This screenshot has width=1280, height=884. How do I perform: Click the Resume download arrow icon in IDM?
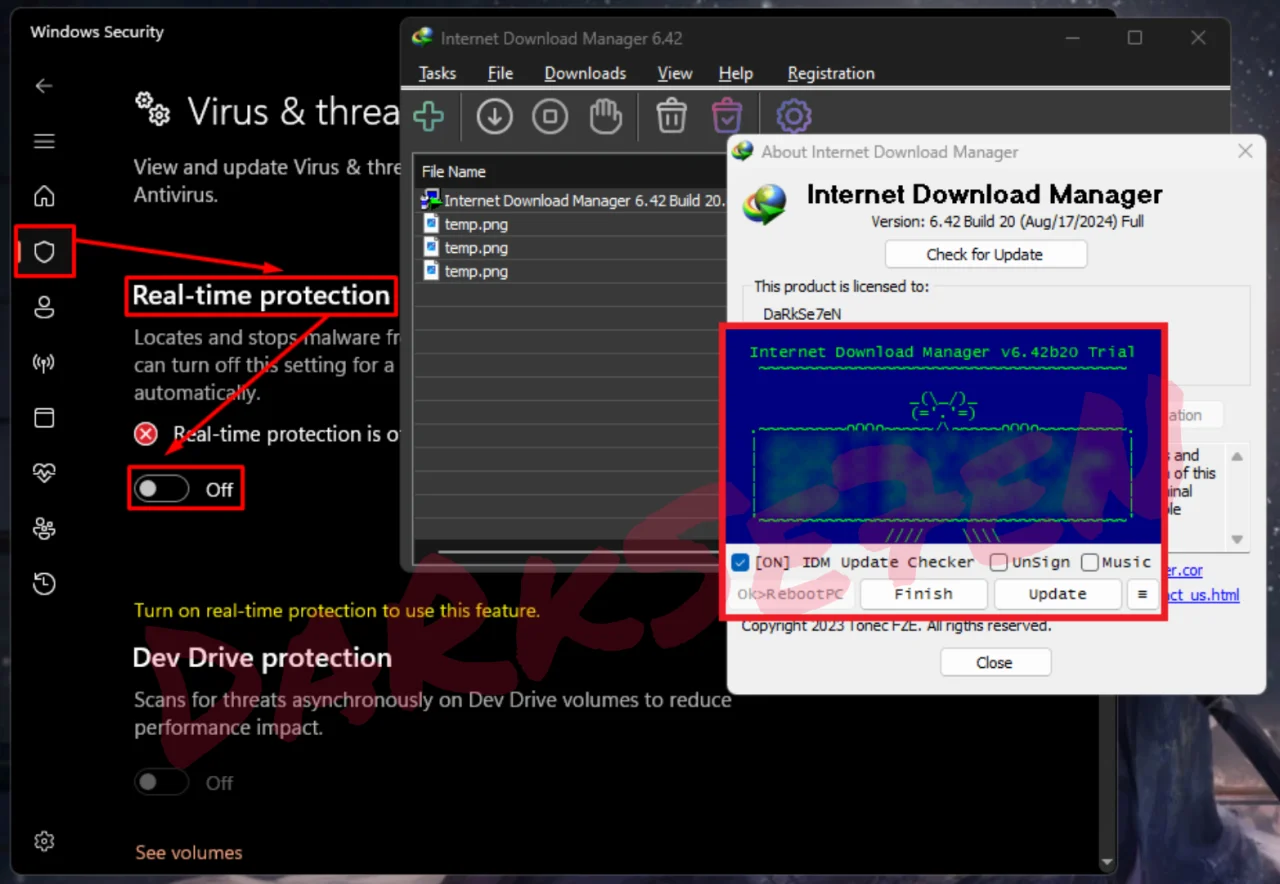(494, 117)
